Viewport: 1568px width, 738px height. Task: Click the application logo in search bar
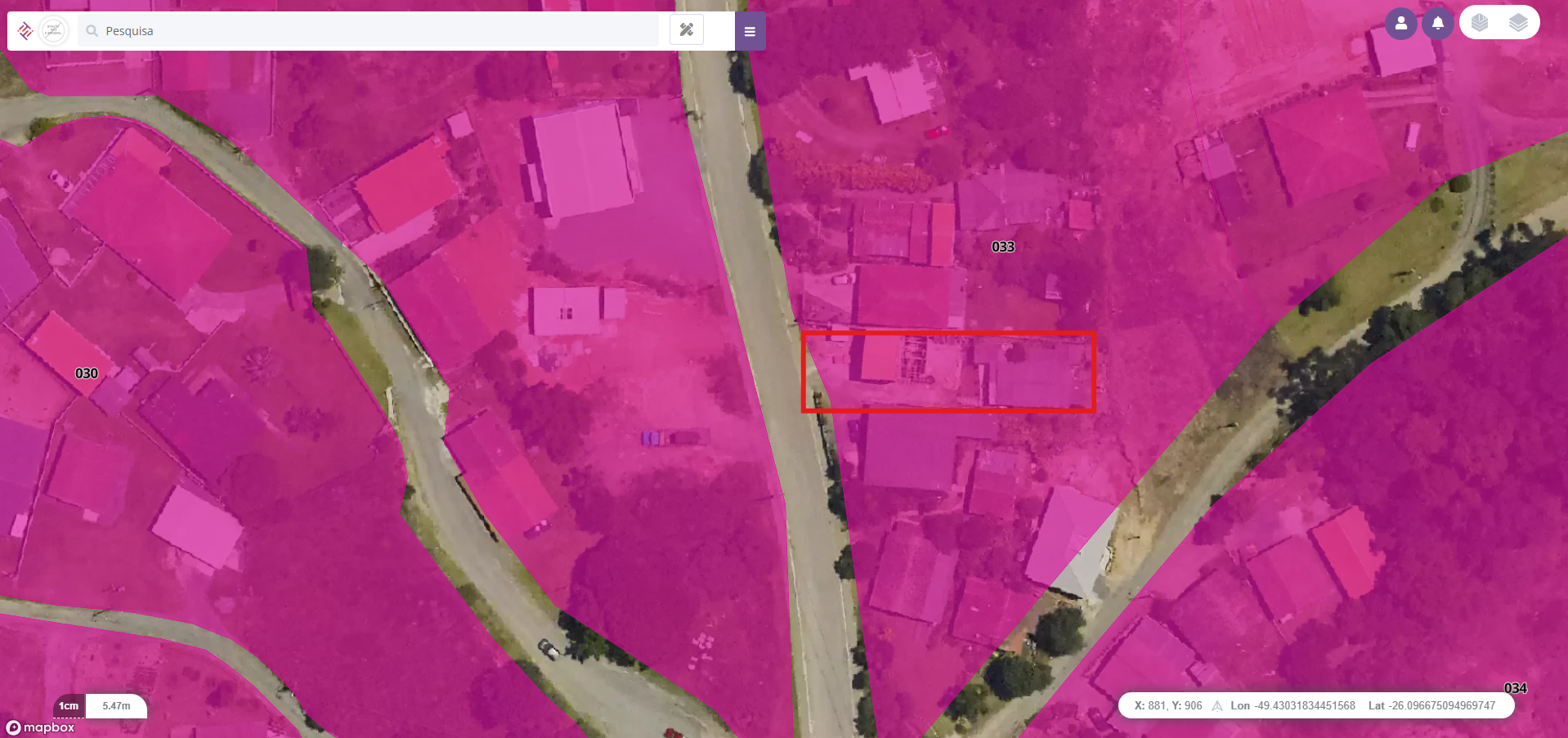[x=25, y=31]
